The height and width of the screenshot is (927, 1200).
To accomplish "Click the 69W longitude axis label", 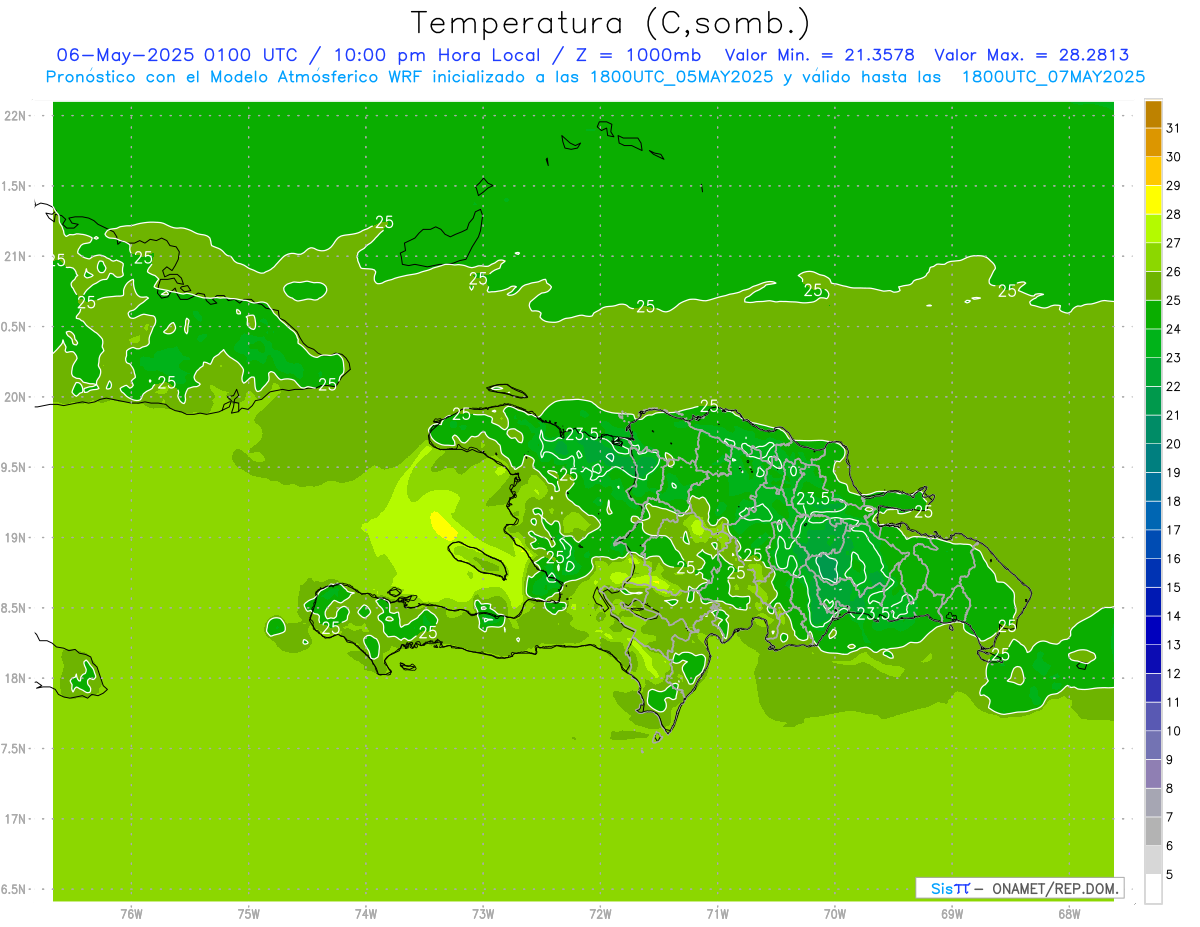I will coord(952,914).
